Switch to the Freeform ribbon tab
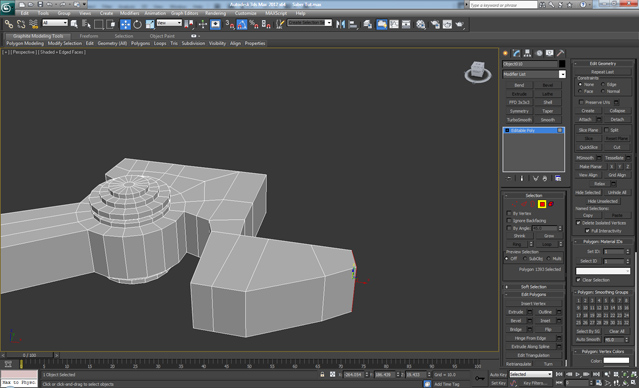 pos(89,36)
